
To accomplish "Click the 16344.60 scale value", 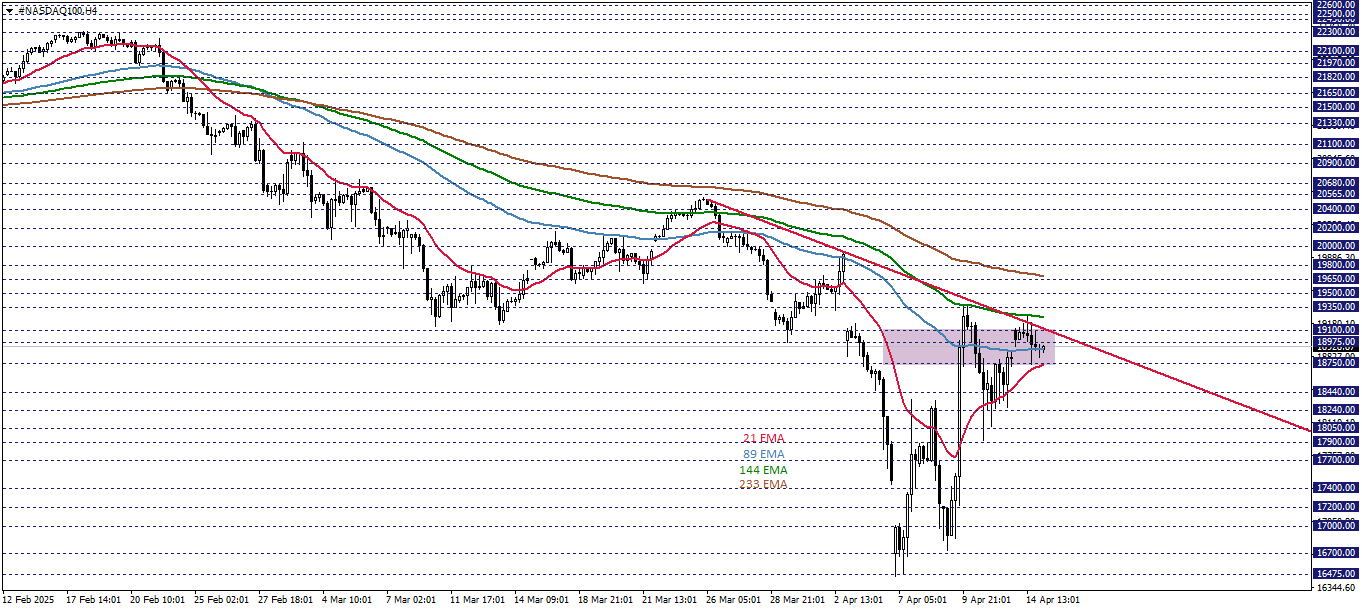I will tap(1337, 588).
